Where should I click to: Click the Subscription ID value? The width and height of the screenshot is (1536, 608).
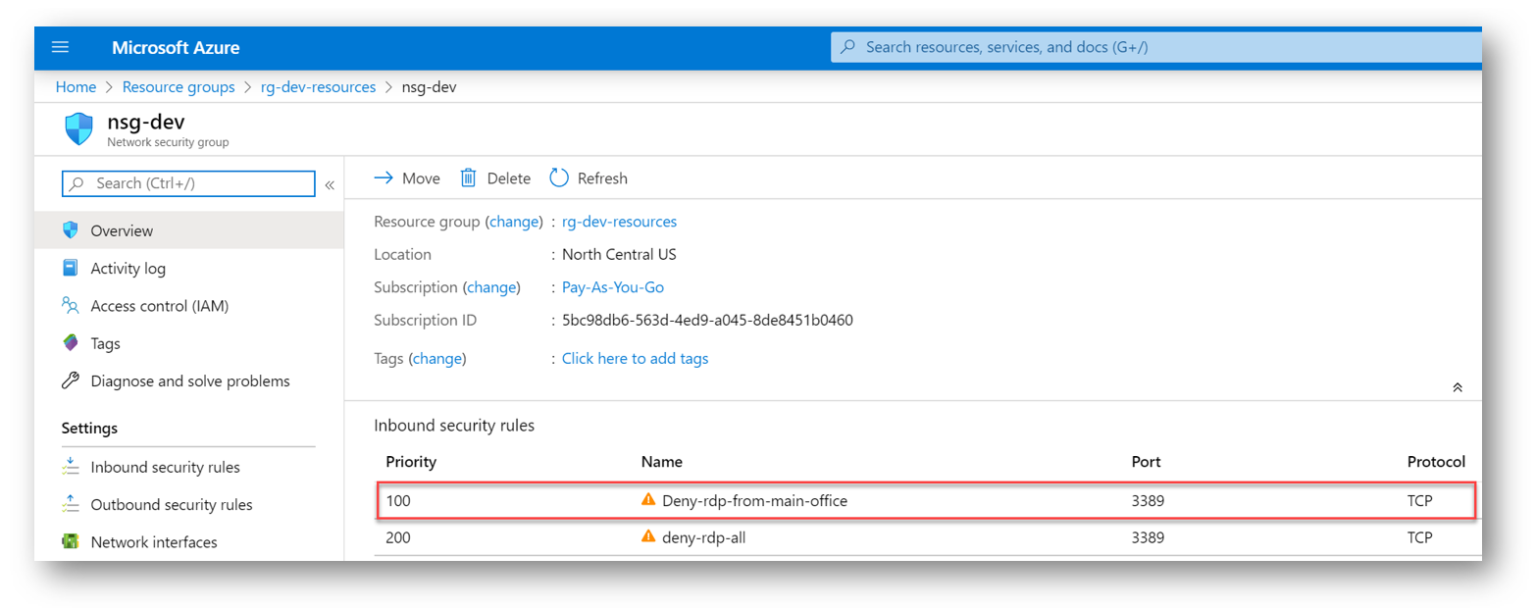click(707, 320)
